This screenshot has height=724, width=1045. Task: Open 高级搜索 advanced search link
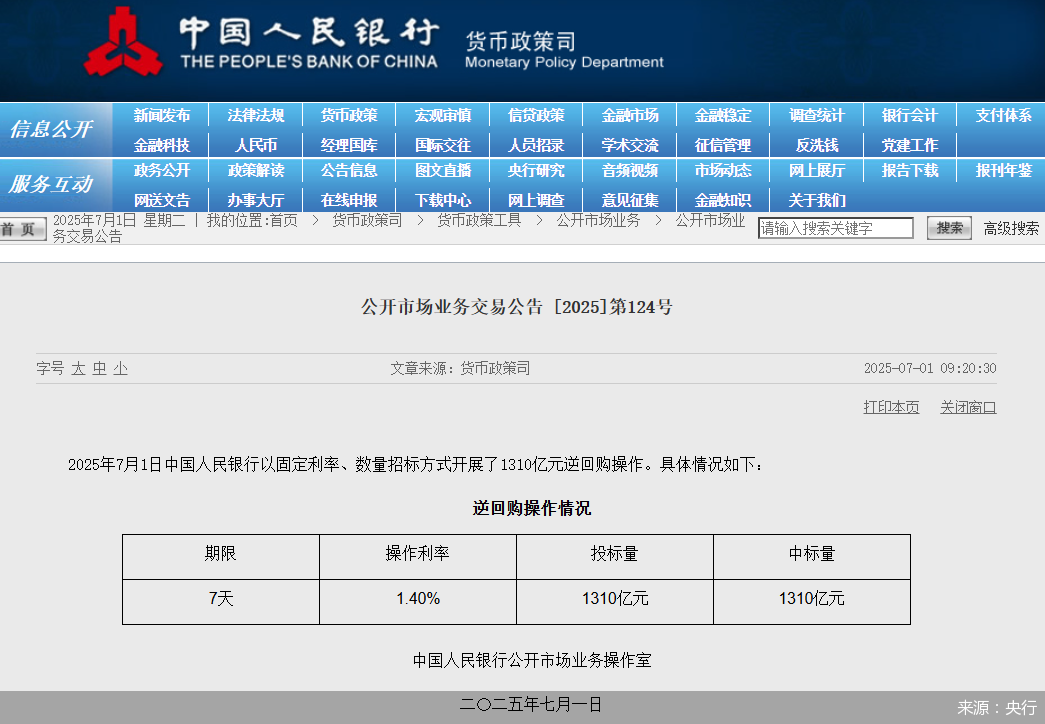[1011, 229]
